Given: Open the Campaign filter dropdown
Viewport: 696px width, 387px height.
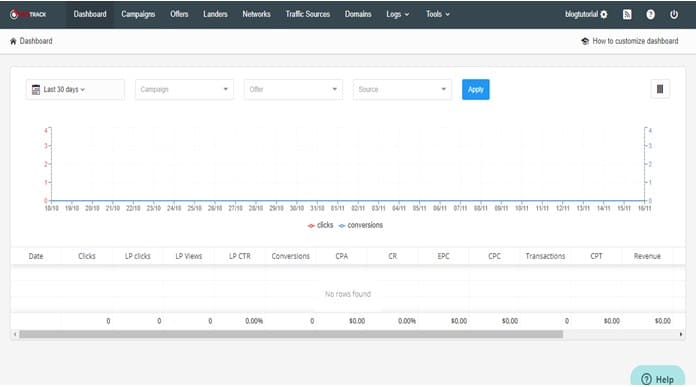Looking at the screenshot, I should (x=184, y=90).
